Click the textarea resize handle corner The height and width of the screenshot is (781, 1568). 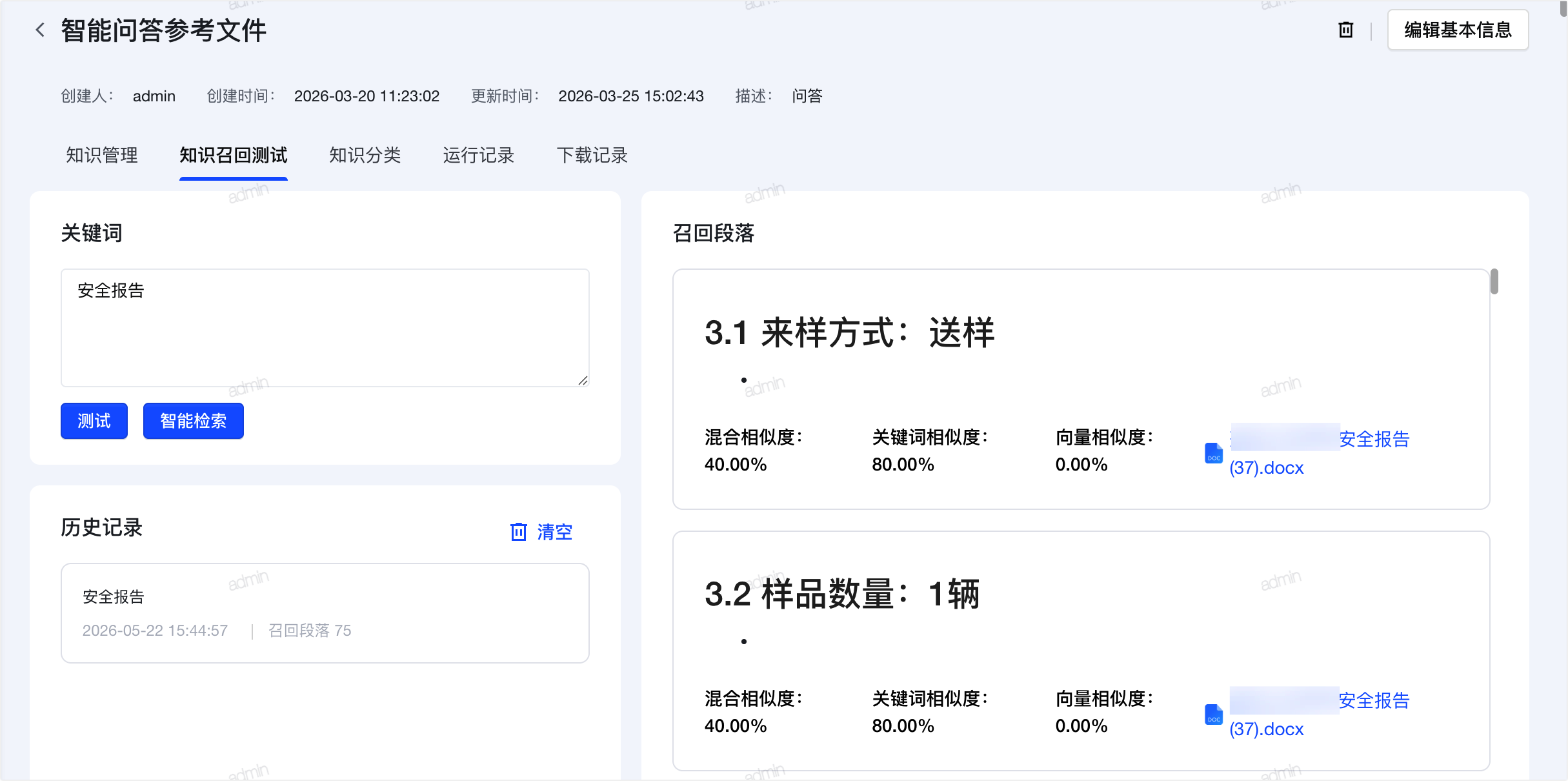tap(583, 381)
